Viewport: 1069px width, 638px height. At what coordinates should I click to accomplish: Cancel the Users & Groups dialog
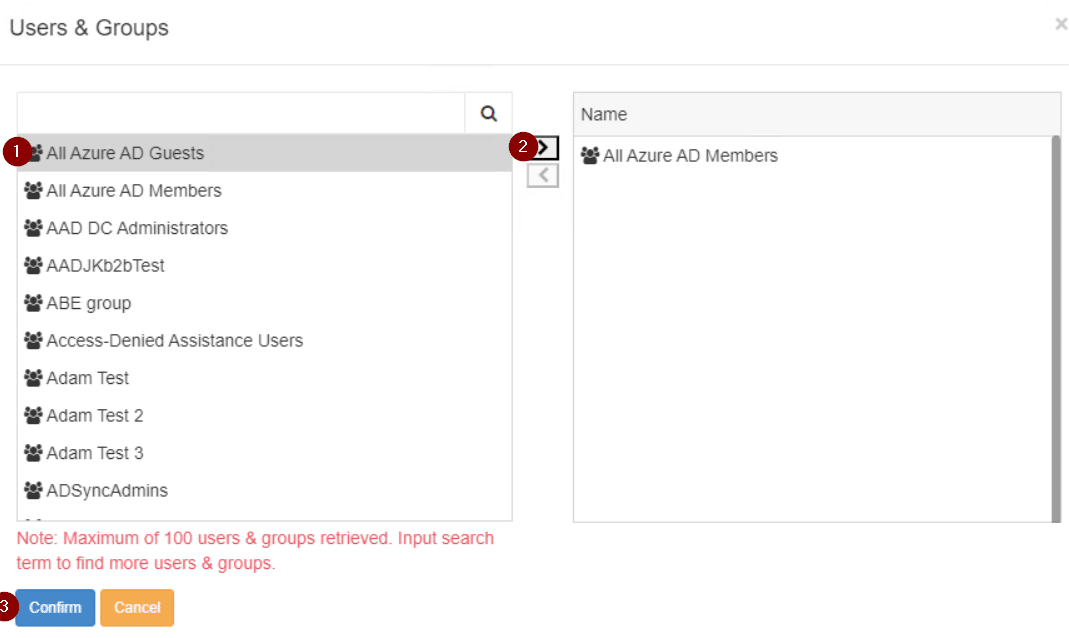tap(137, 607)
